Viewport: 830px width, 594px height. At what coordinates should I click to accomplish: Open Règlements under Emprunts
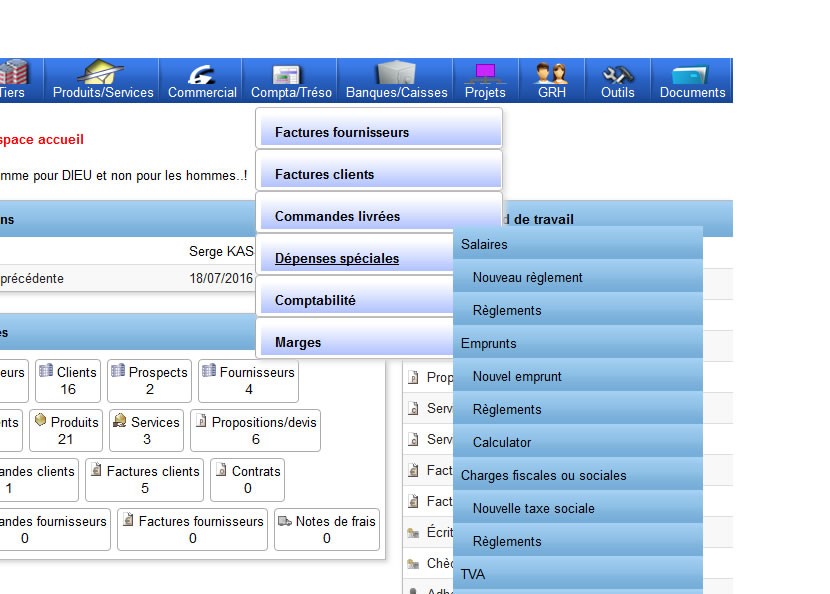[578, 409]
